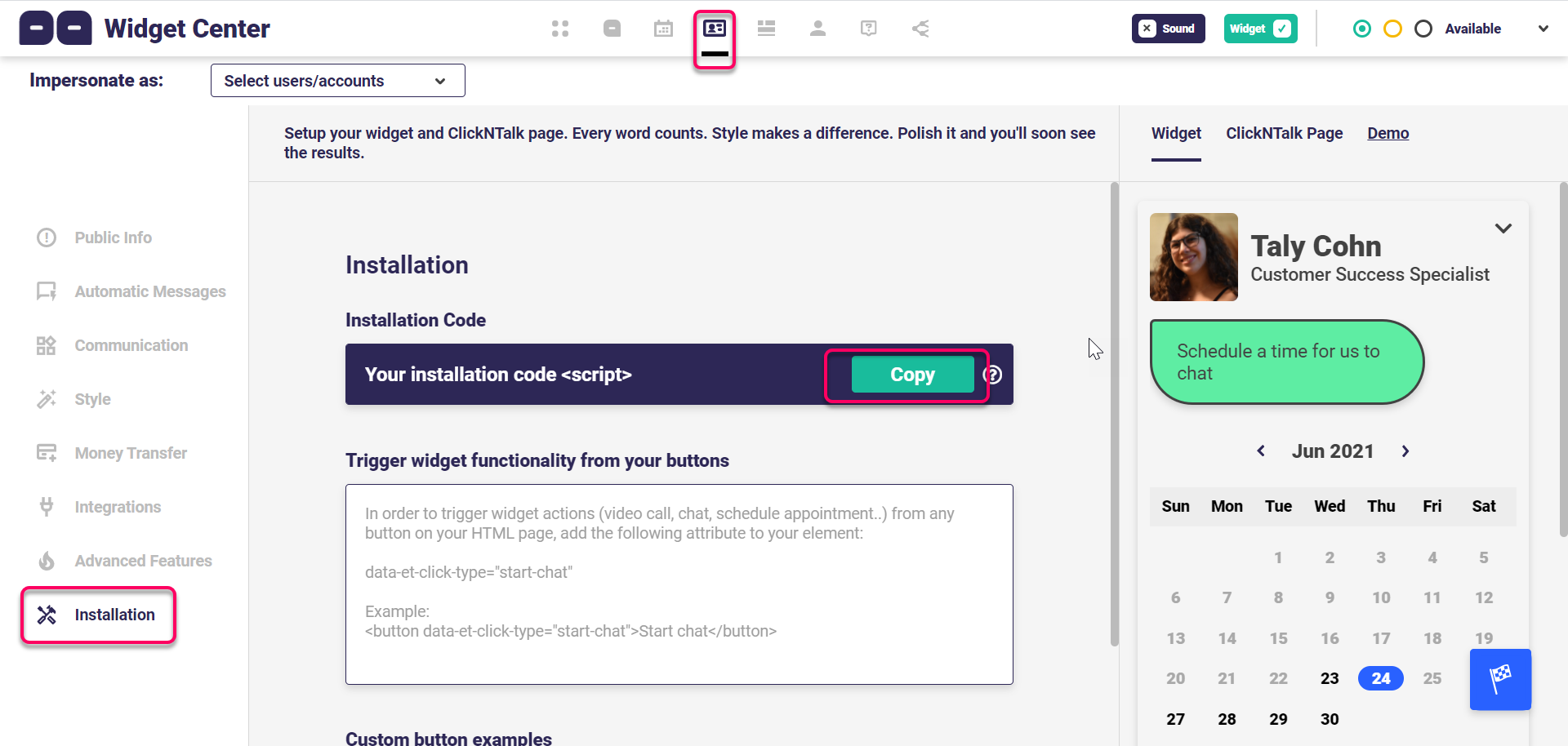The height and width of the screenshot is (746, 1568).
Task: Expand the Available status dropdown arrow
Action: [1543, 29]
